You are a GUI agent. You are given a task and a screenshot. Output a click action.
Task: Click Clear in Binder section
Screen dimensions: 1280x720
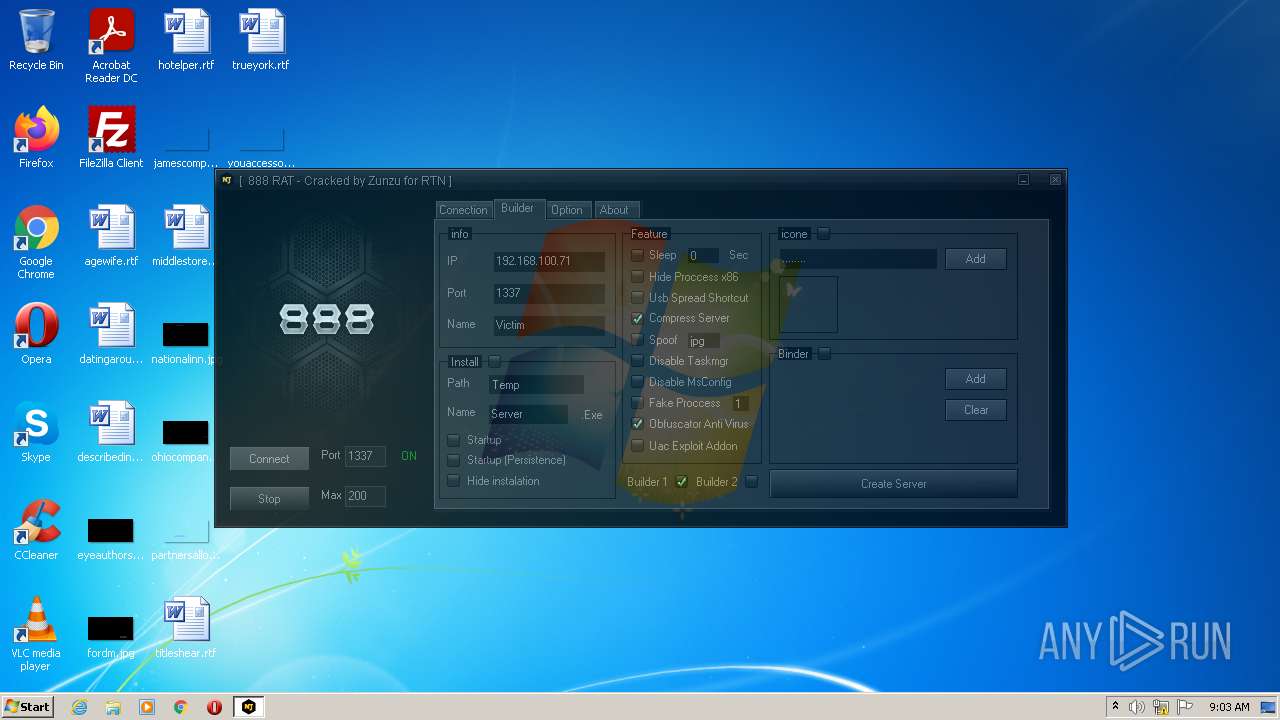[x=976, y=410]
